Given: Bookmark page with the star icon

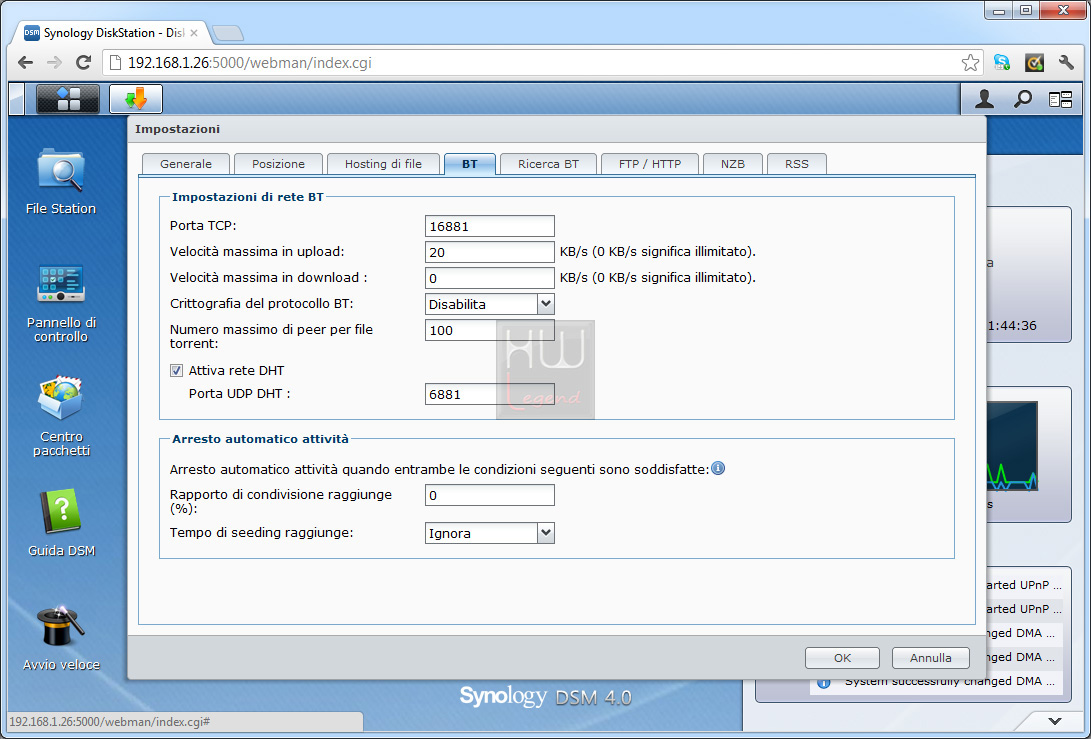Looking at the screenshot, I should [x=970, y=63].
